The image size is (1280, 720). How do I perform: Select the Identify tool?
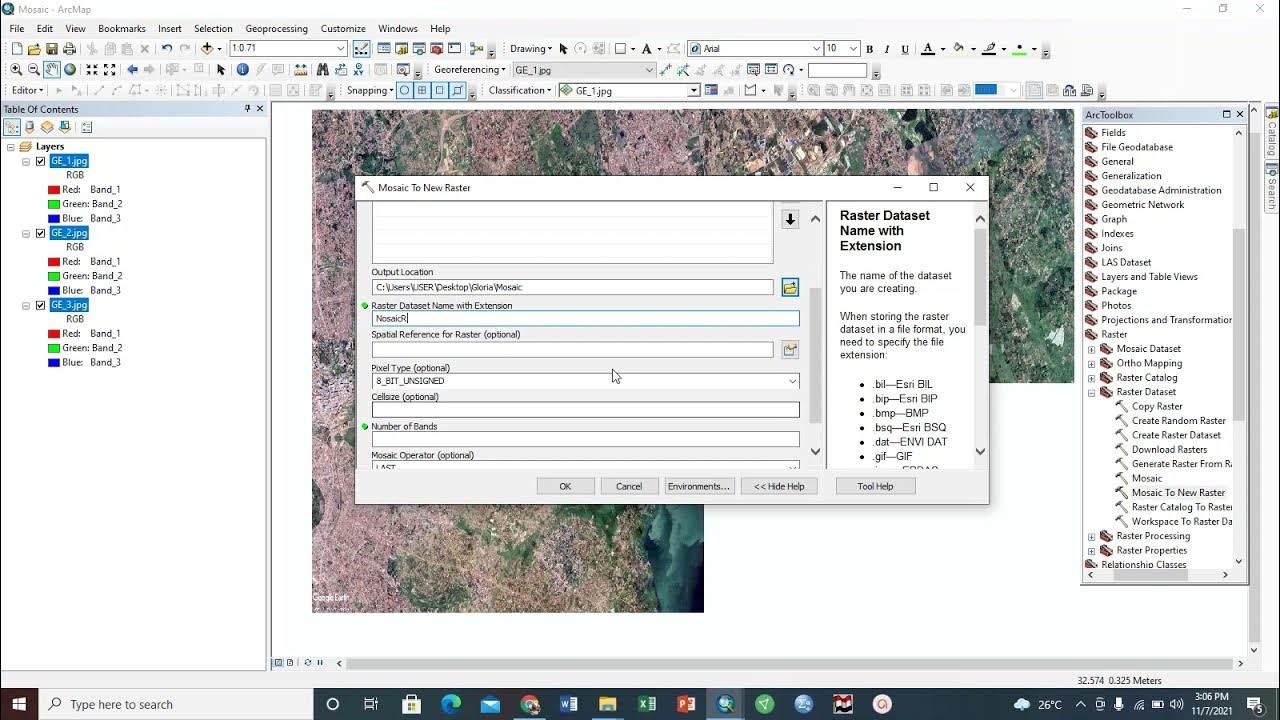242,70
